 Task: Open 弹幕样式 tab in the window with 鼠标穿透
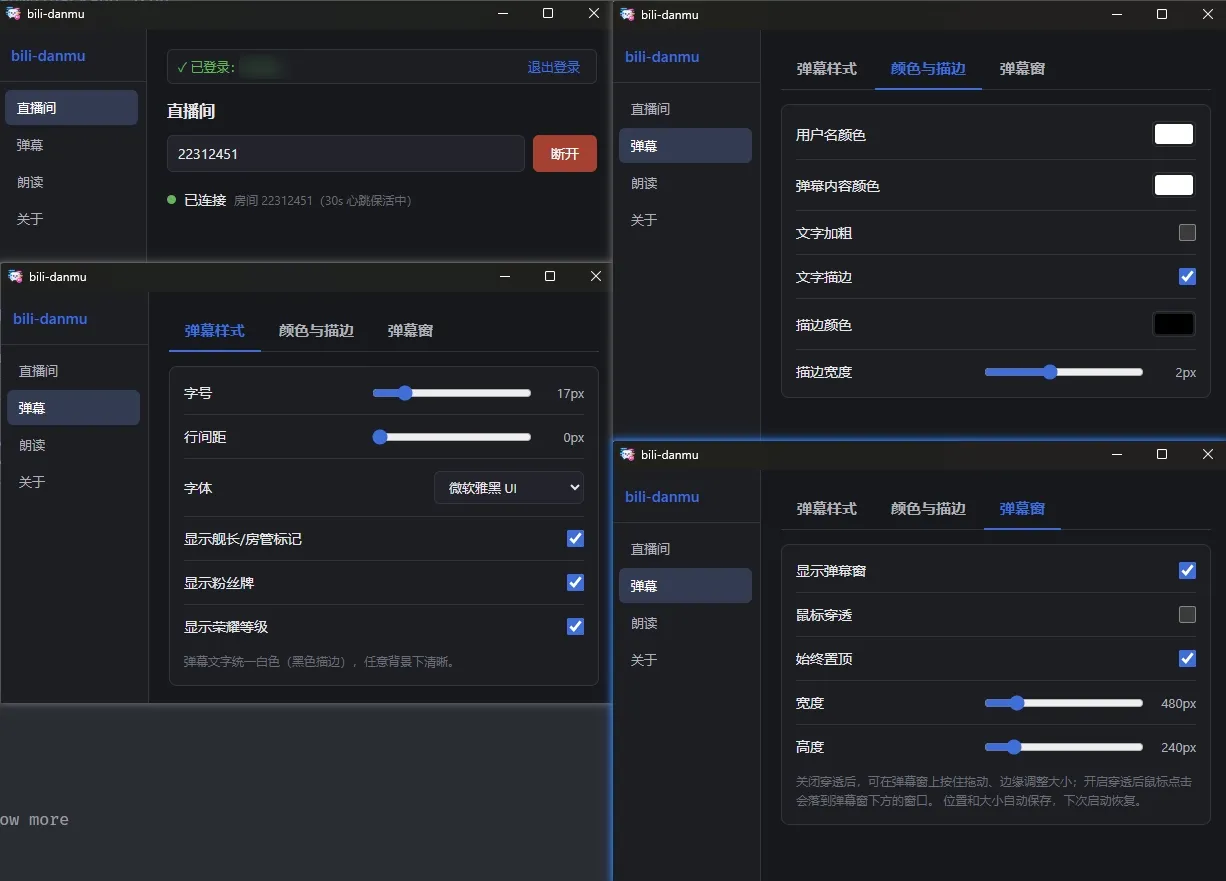click(827, 509)
